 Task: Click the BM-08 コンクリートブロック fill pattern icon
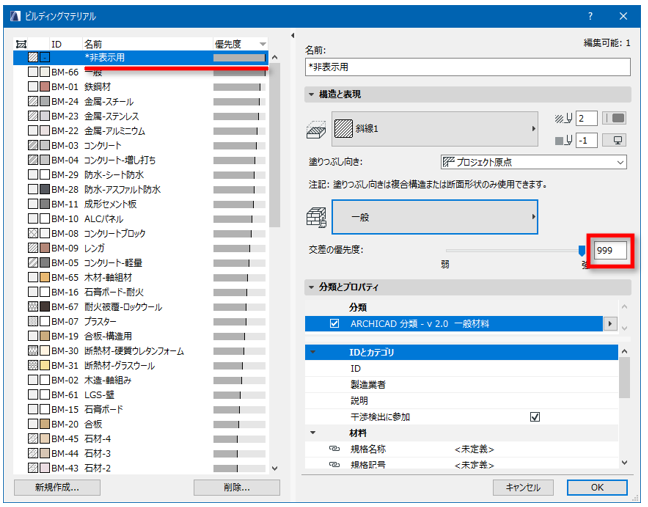33,233
